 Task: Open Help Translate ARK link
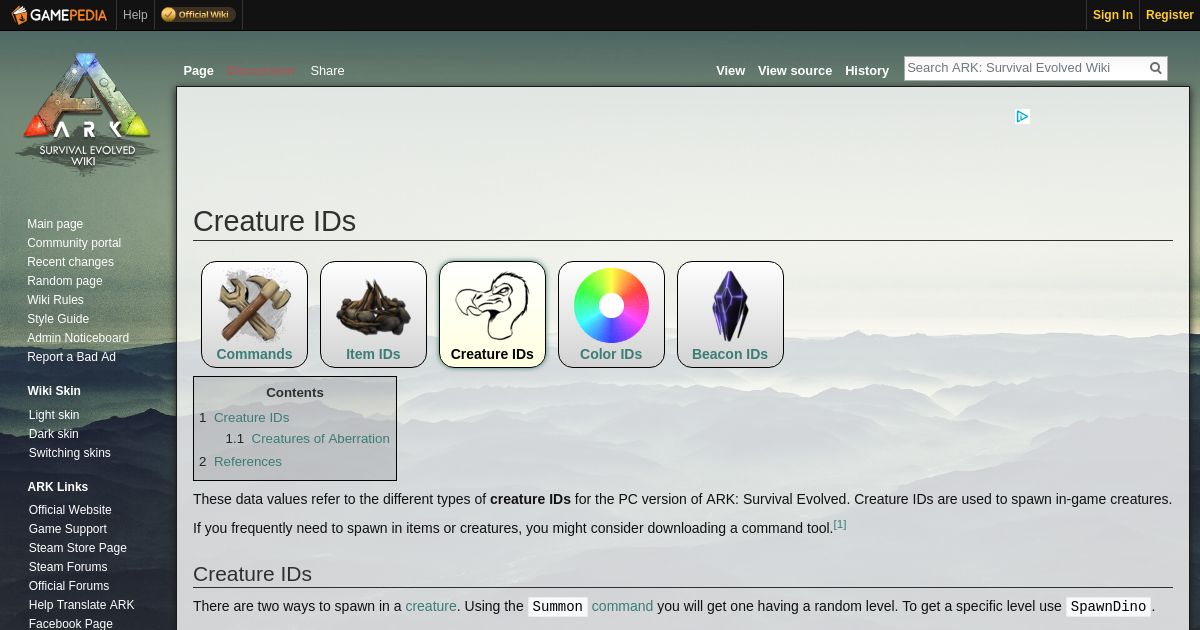pyautogui.click(x=81, y=605)
